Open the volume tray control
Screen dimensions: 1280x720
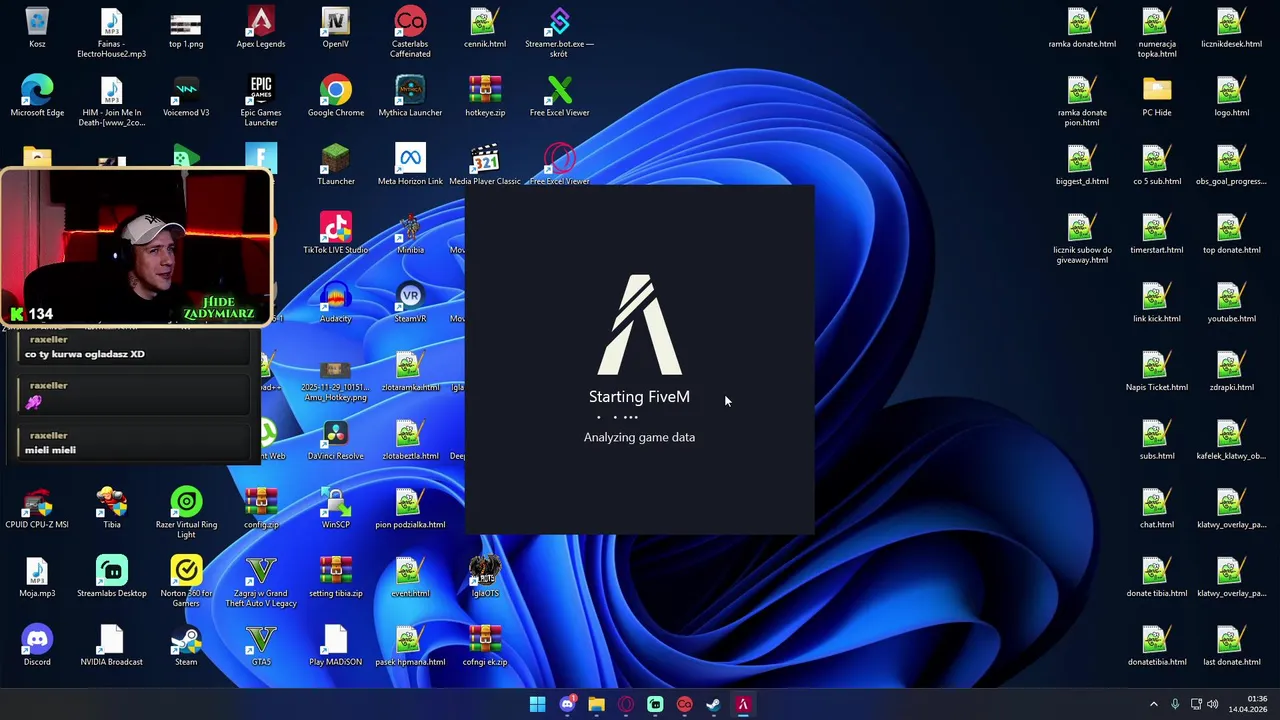[x=1213, y=704]
